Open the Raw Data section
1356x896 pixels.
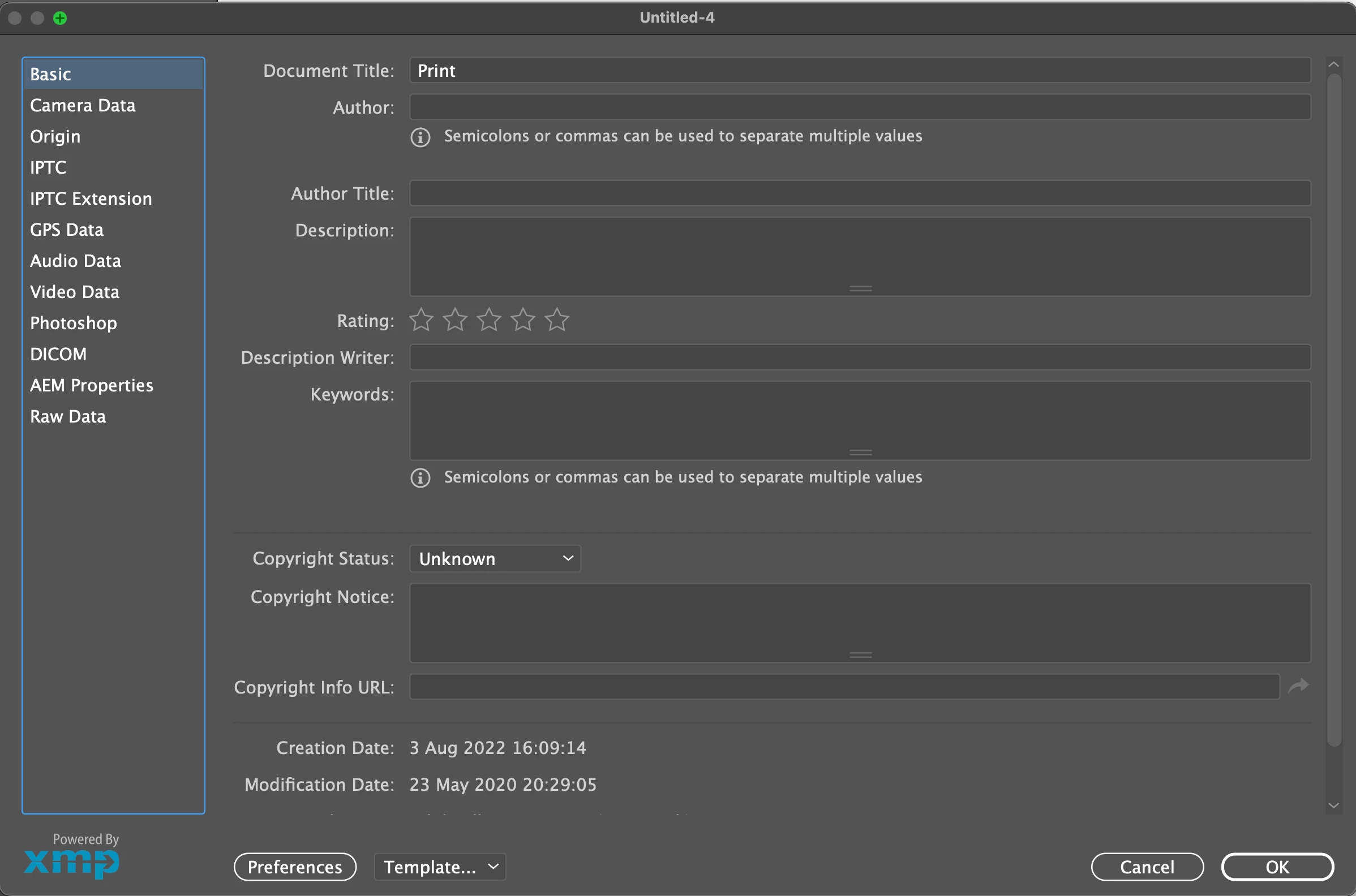(68, 416)
